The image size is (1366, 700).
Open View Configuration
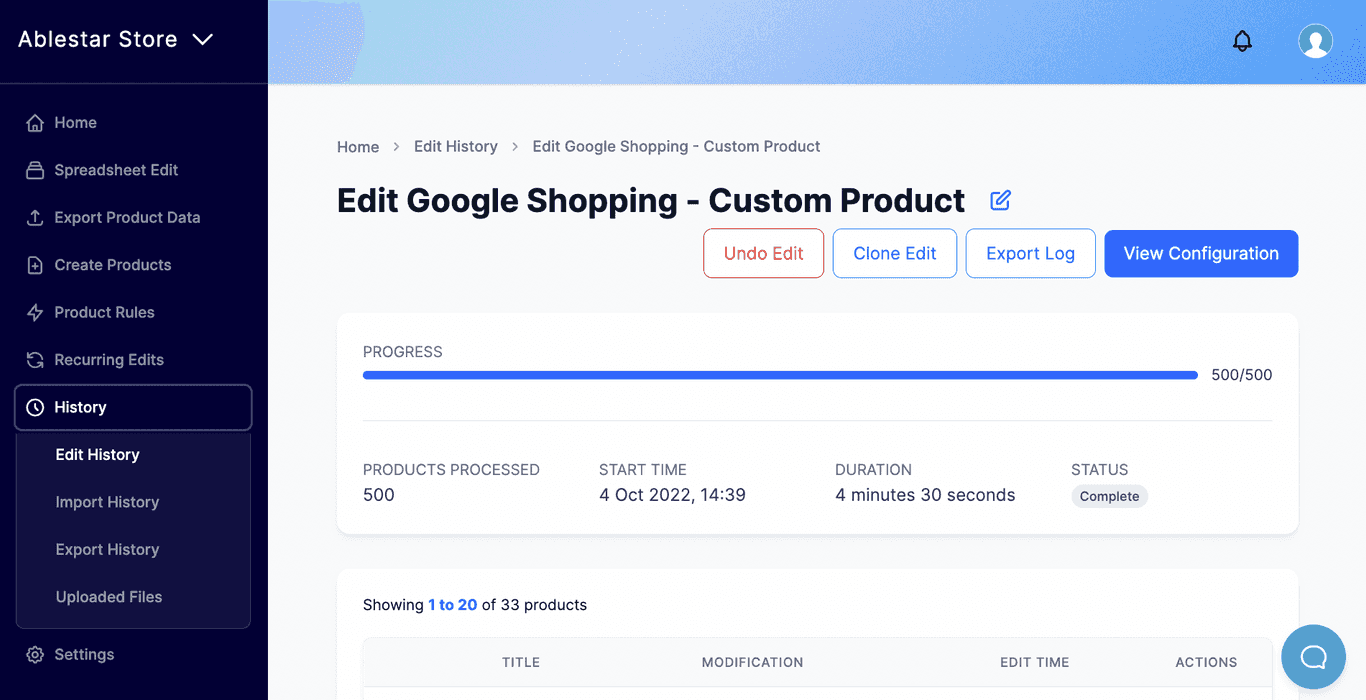[x=1200, y=253]
